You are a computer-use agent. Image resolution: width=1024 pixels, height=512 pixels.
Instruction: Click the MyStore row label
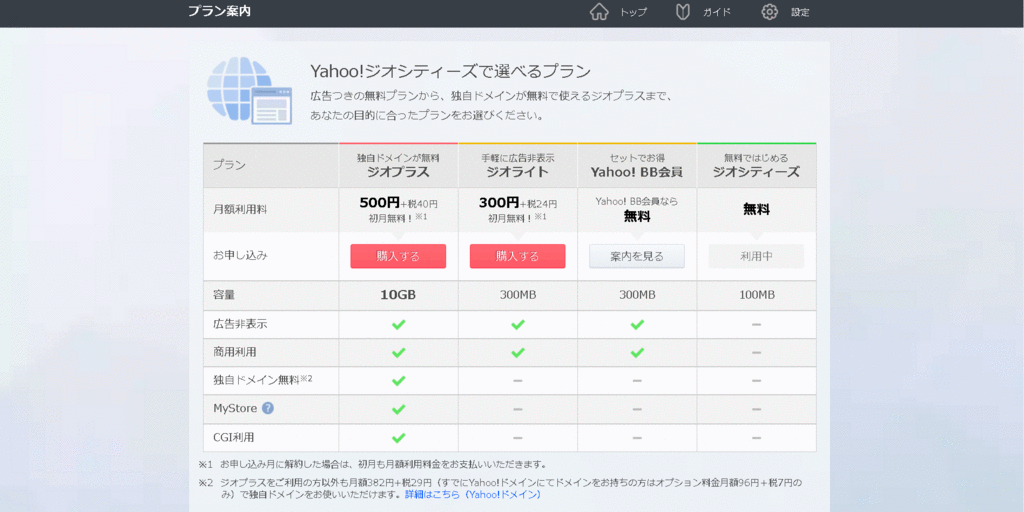click(236, 408)
